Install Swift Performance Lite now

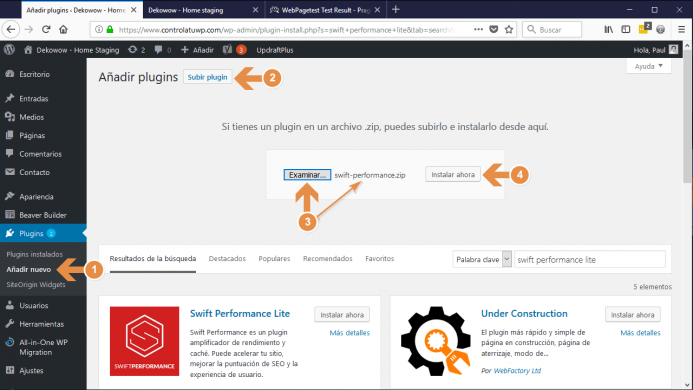pos(342,314)
